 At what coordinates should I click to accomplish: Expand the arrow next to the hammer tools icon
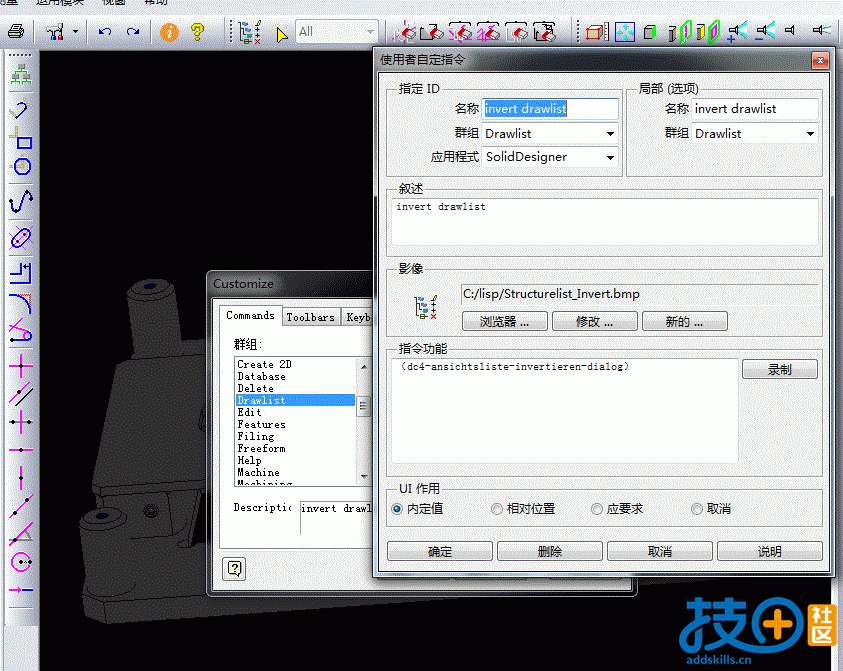coord(75,32)
